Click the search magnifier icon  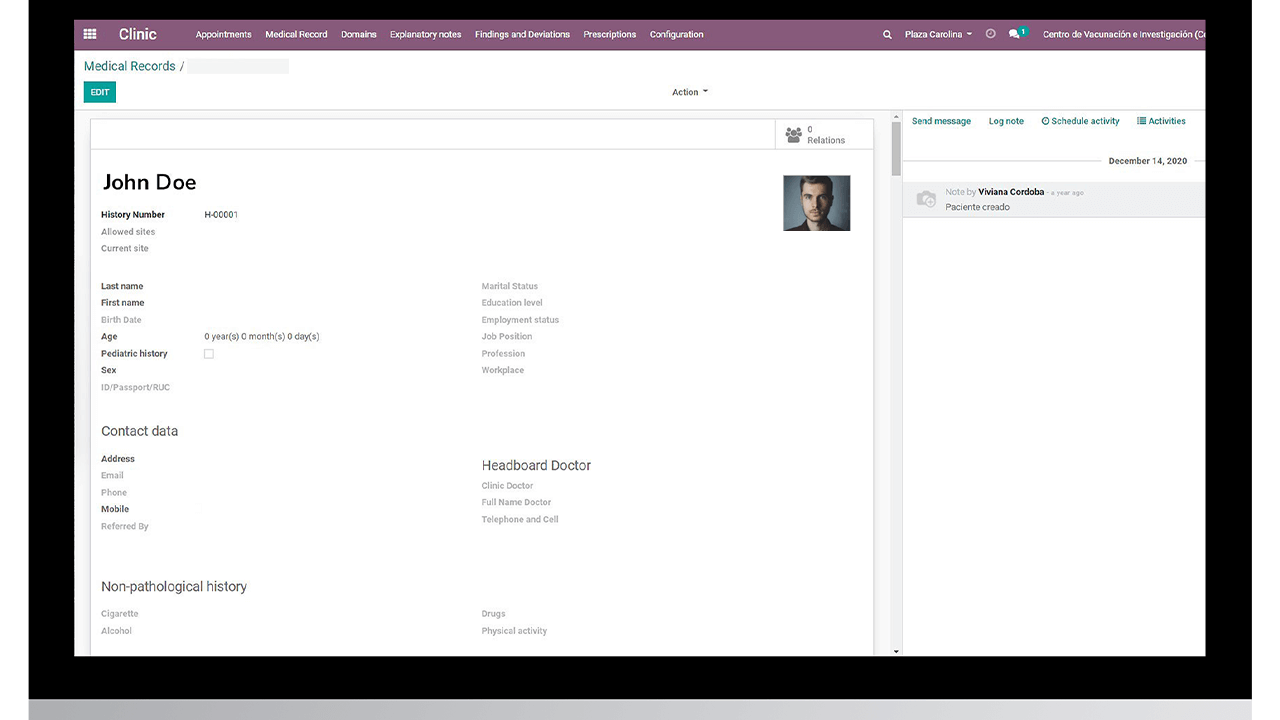pos(887,34)
